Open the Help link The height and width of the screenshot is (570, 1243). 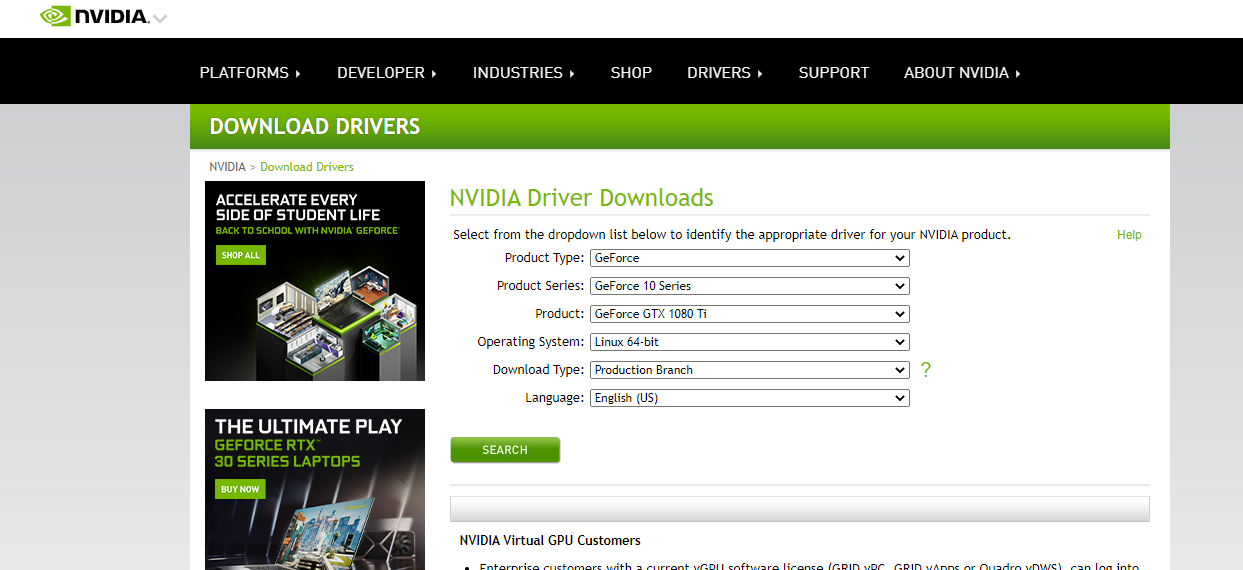(x=1129, y=235)
